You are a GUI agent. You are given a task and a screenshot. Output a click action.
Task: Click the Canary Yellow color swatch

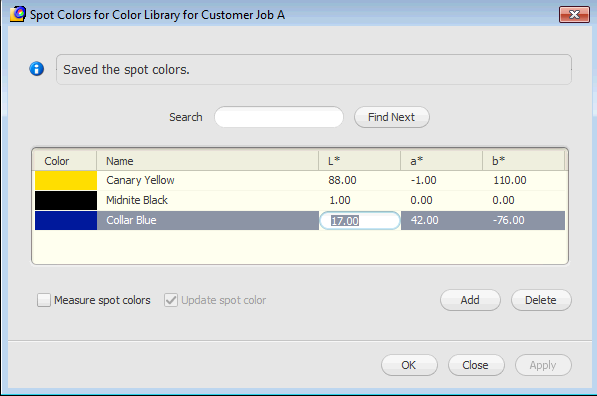(x=66, y=180)
